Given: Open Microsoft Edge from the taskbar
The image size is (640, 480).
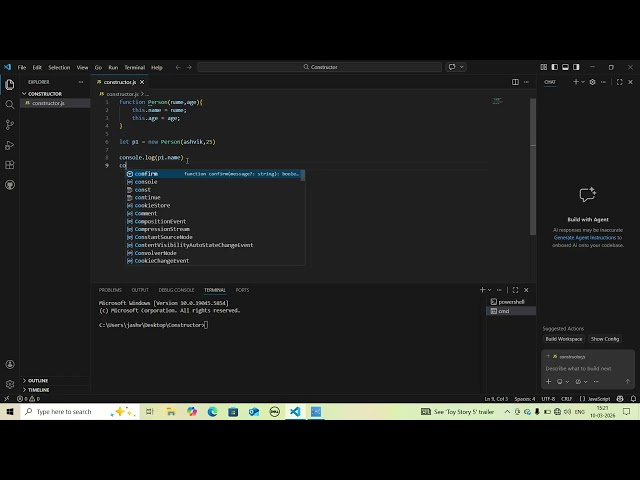Looking at the screenshot, I should pos(212,411).
